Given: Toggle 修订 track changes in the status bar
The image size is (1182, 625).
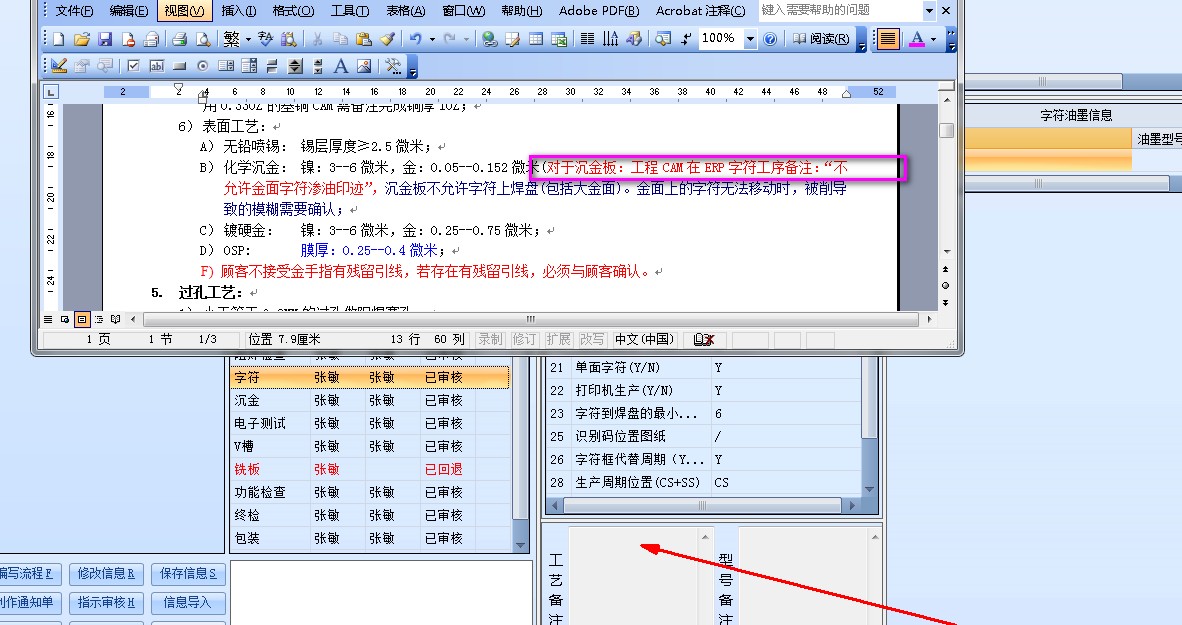Looking at the screenshot, I should pyautogui.click(x=525, y=339).
